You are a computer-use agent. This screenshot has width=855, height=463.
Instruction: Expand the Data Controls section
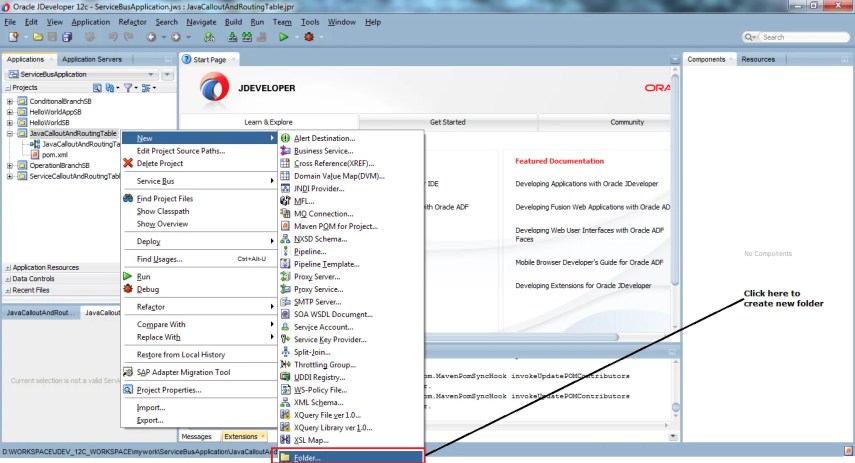[8, 279]
